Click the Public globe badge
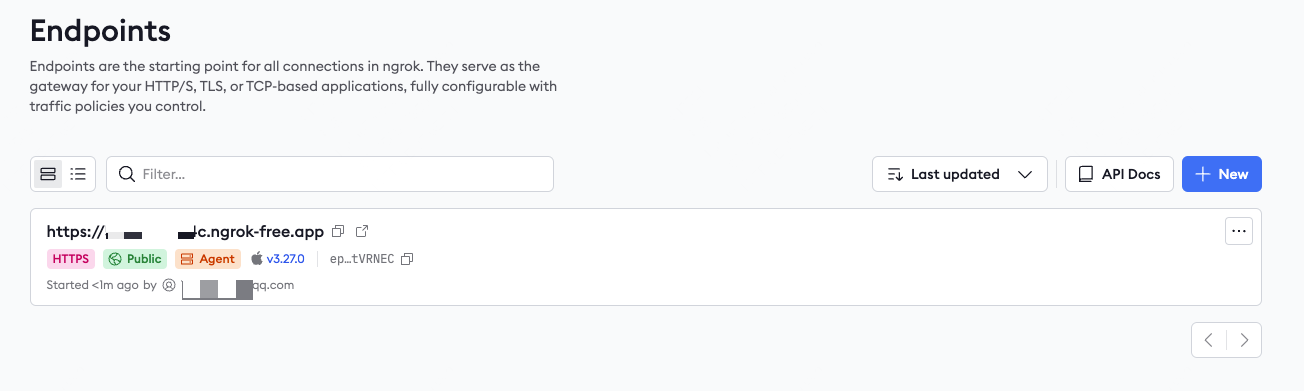Screen dimensions: 1304x391 135,259
